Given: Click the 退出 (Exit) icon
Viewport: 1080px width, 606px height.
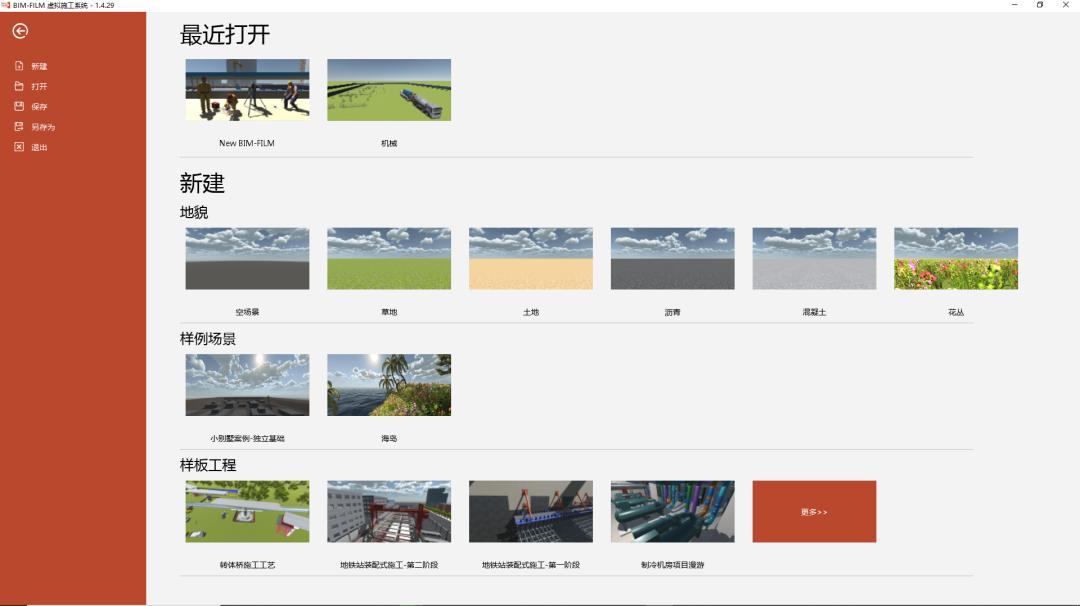Looking at the screenshot, I should point(18,147).
